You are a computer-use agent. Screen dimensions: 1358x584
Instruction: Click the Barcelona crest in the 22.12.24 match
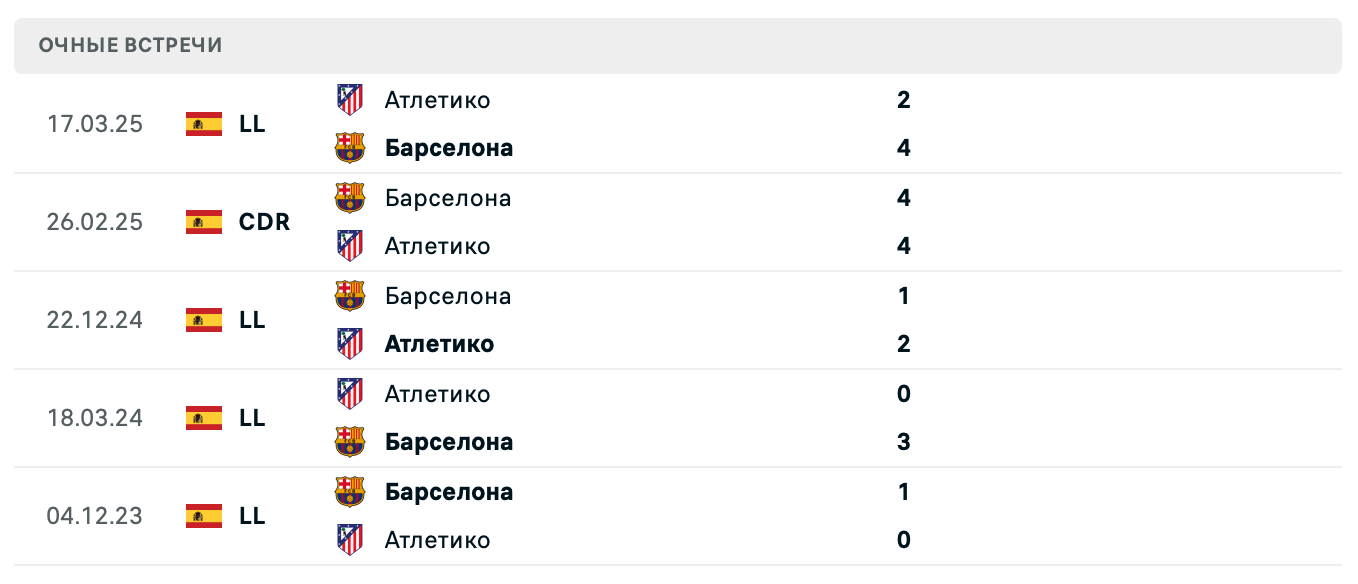tap(350, 296)
